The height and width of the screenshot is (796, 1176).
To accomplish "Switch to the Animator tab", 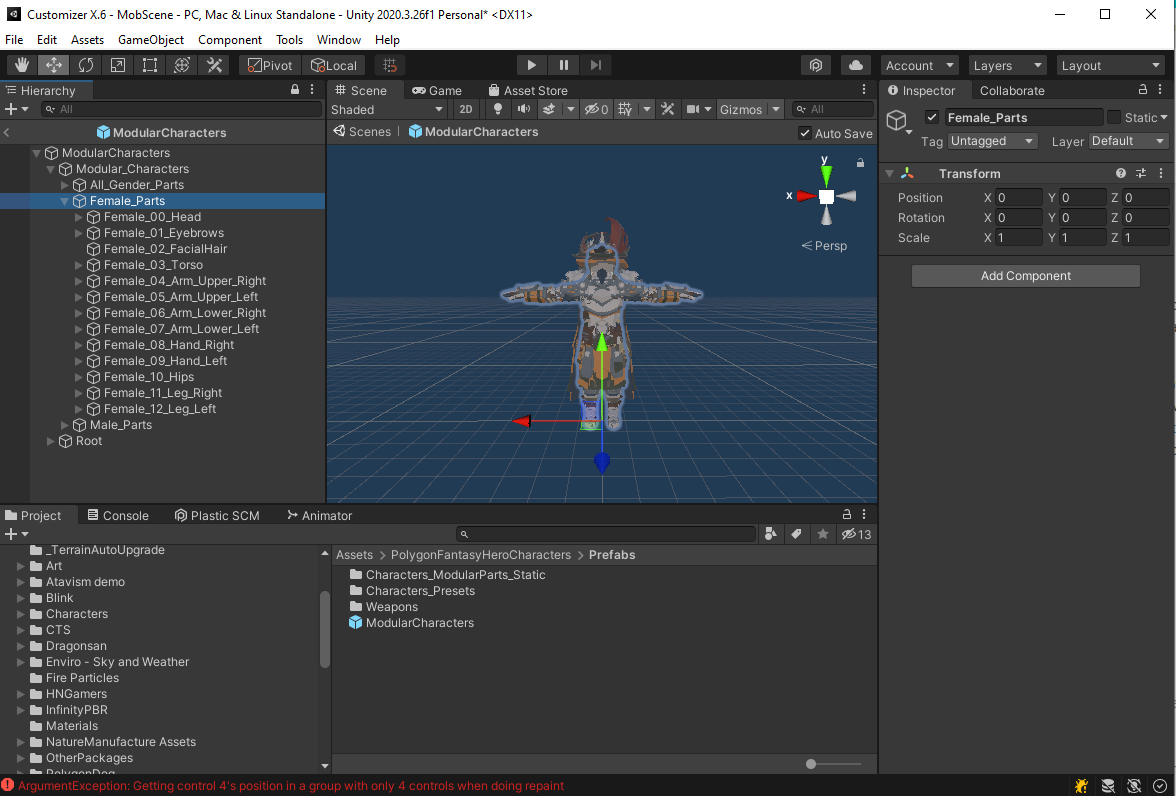I will point(319,515).
